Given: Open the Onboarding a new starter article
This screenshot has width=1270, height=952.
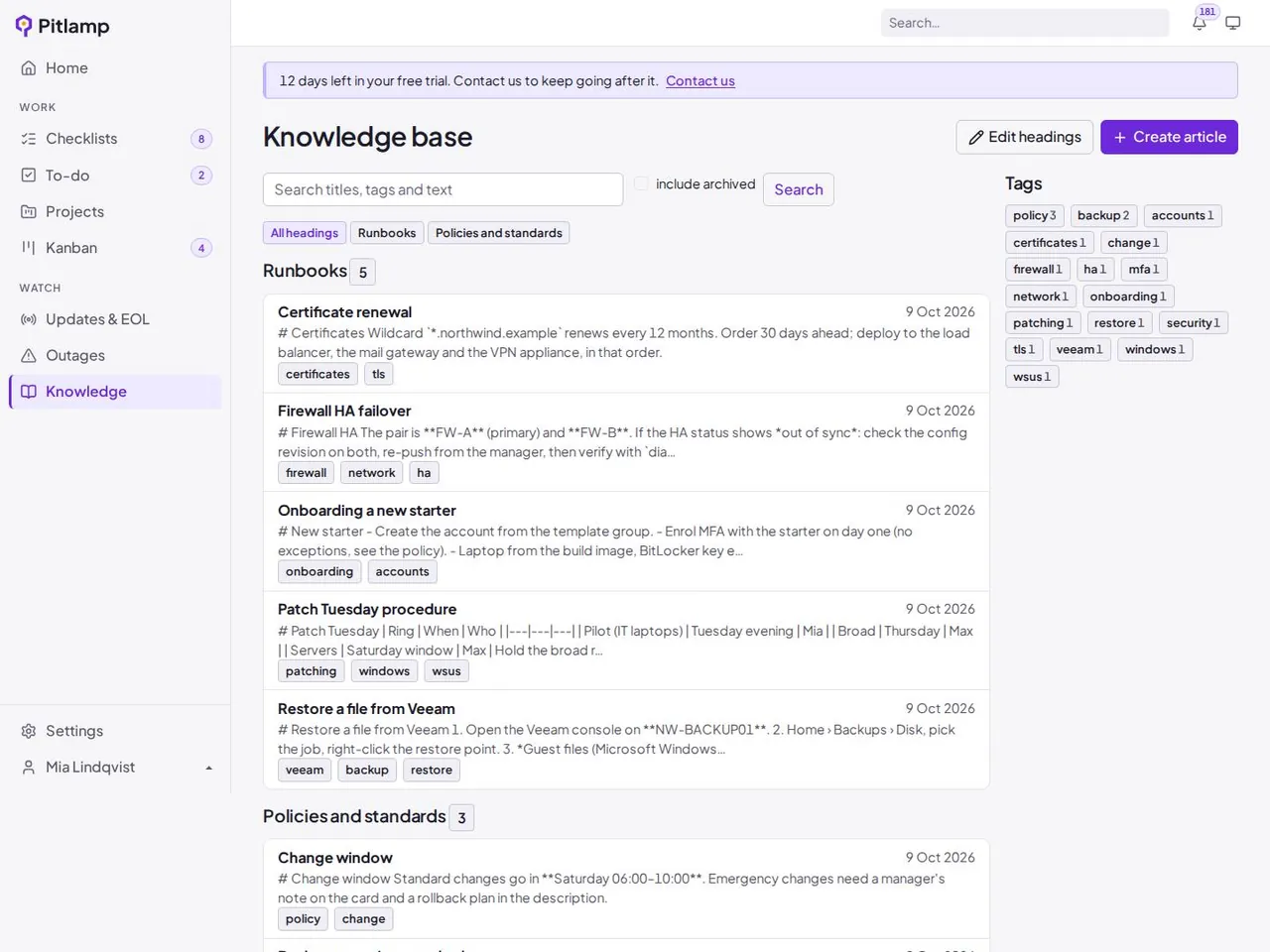Looking at the screenshot, I should point(367,511).
